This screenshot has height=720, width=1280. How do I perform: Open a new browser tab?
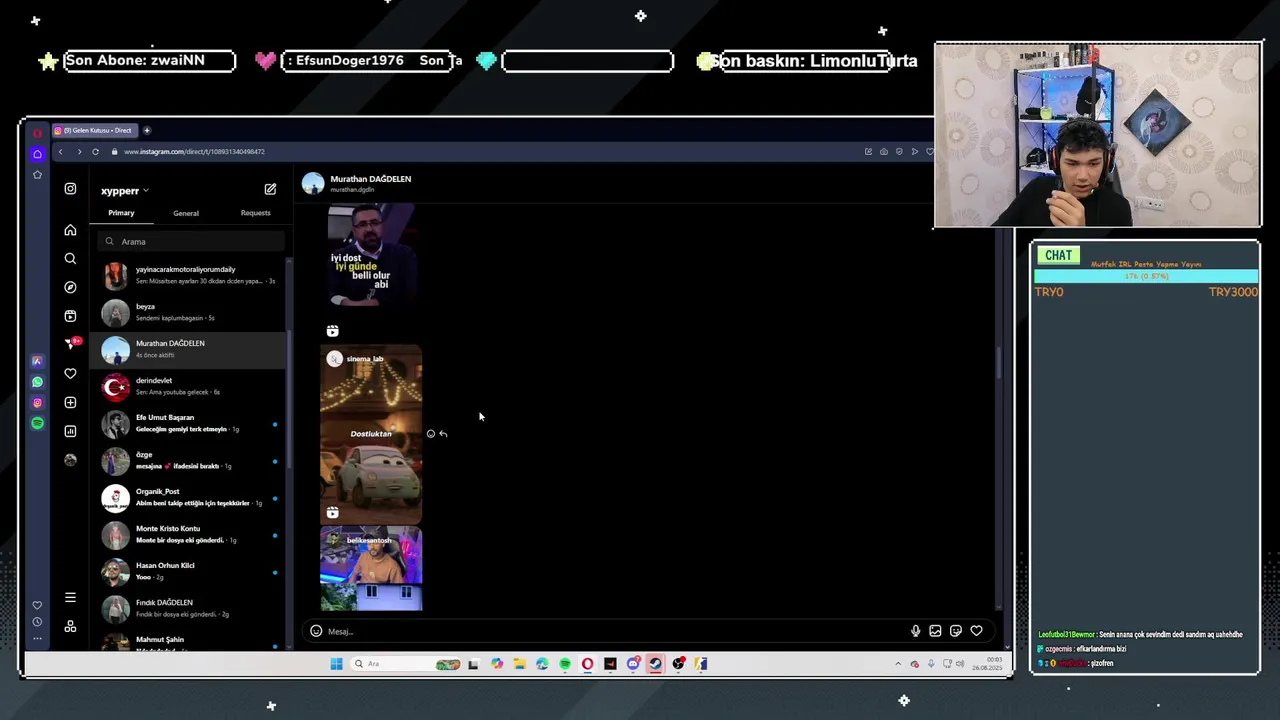click(146, 130)
